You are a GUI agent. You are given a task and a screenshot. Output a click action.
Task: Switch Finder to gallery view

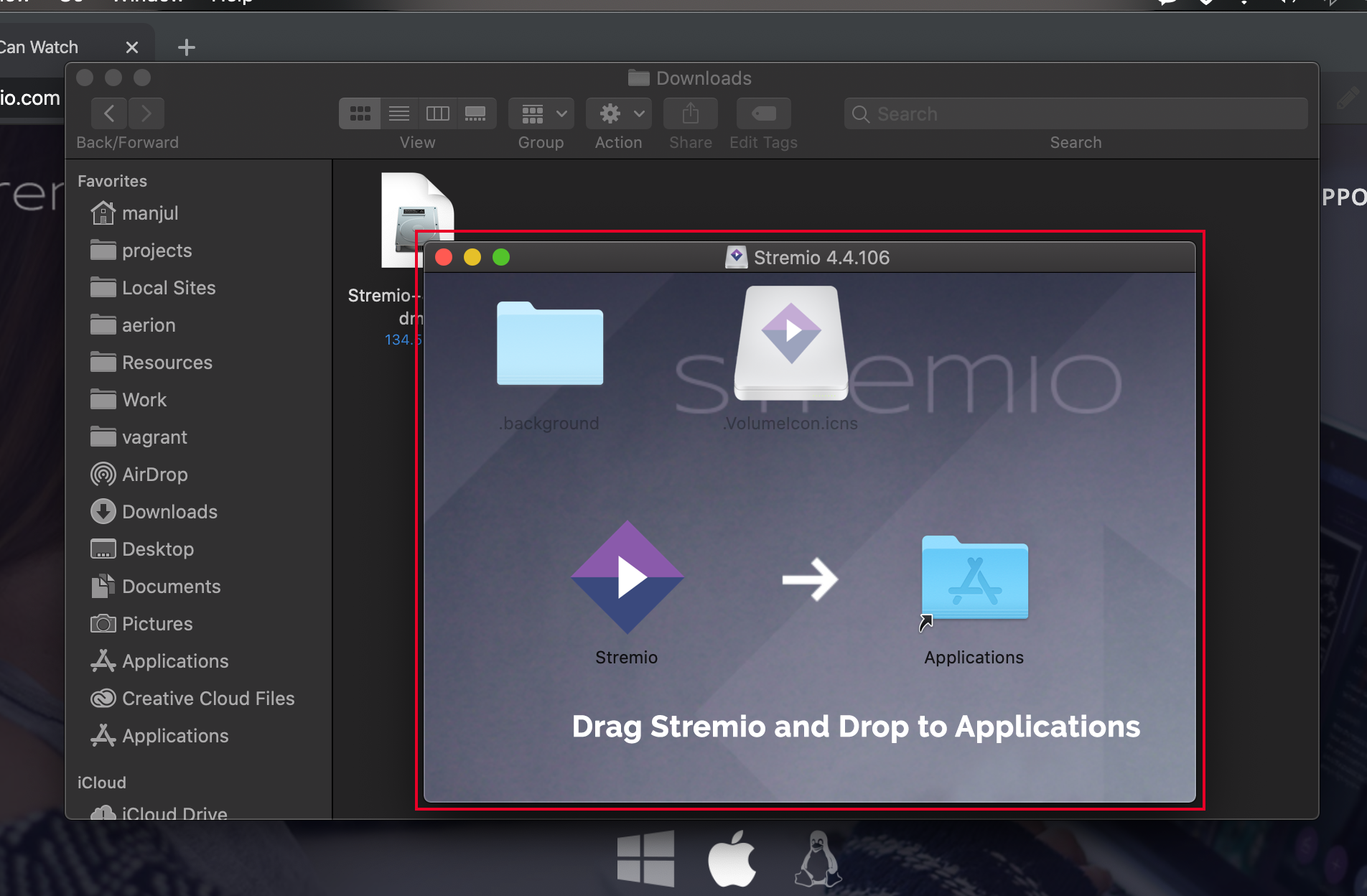[x=476, y=113]
